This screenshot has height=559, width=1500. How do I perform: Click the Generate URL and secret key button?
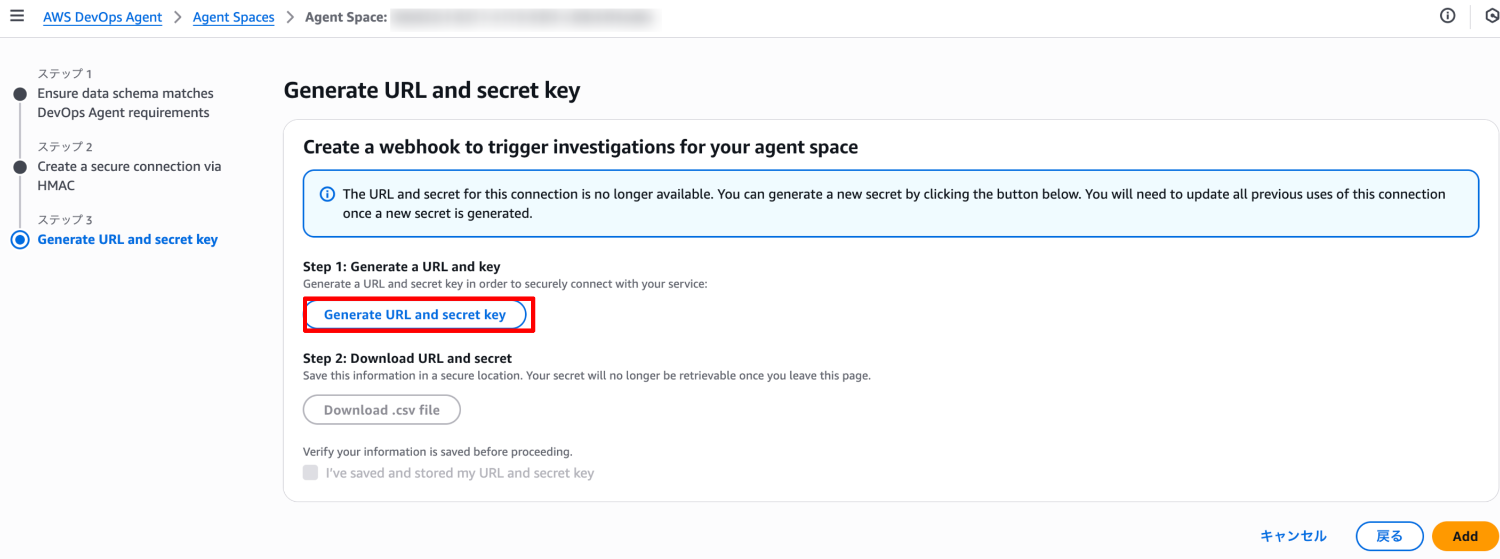tap(415, 315)
